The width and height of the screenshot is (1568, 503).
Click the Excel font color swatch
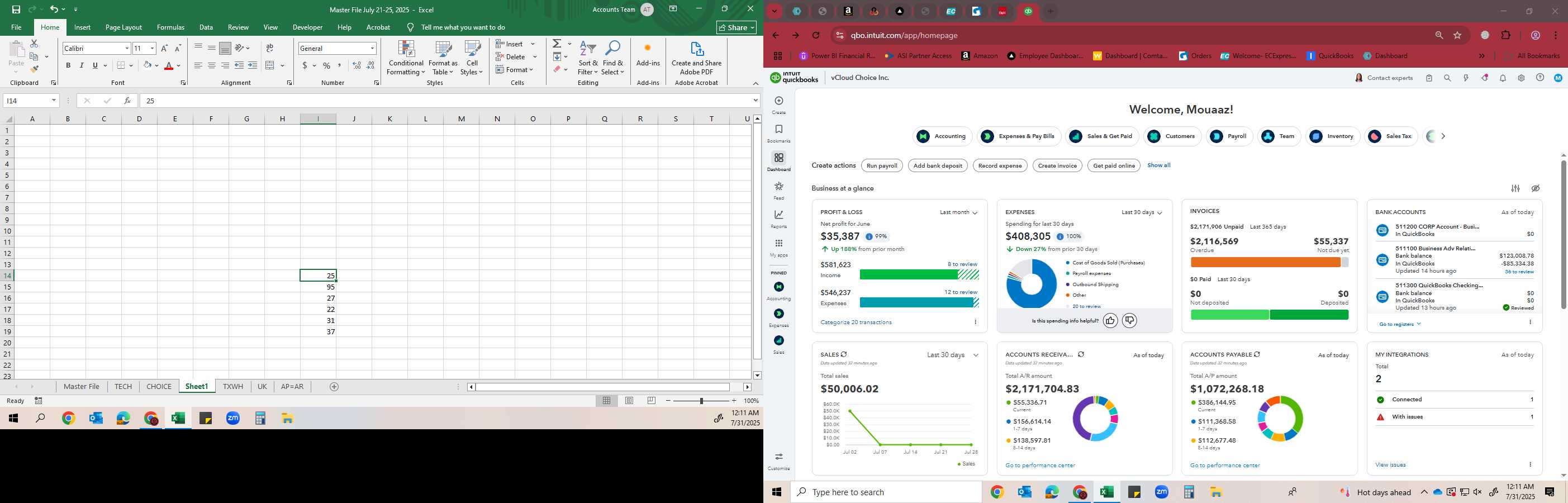(169, 66)
